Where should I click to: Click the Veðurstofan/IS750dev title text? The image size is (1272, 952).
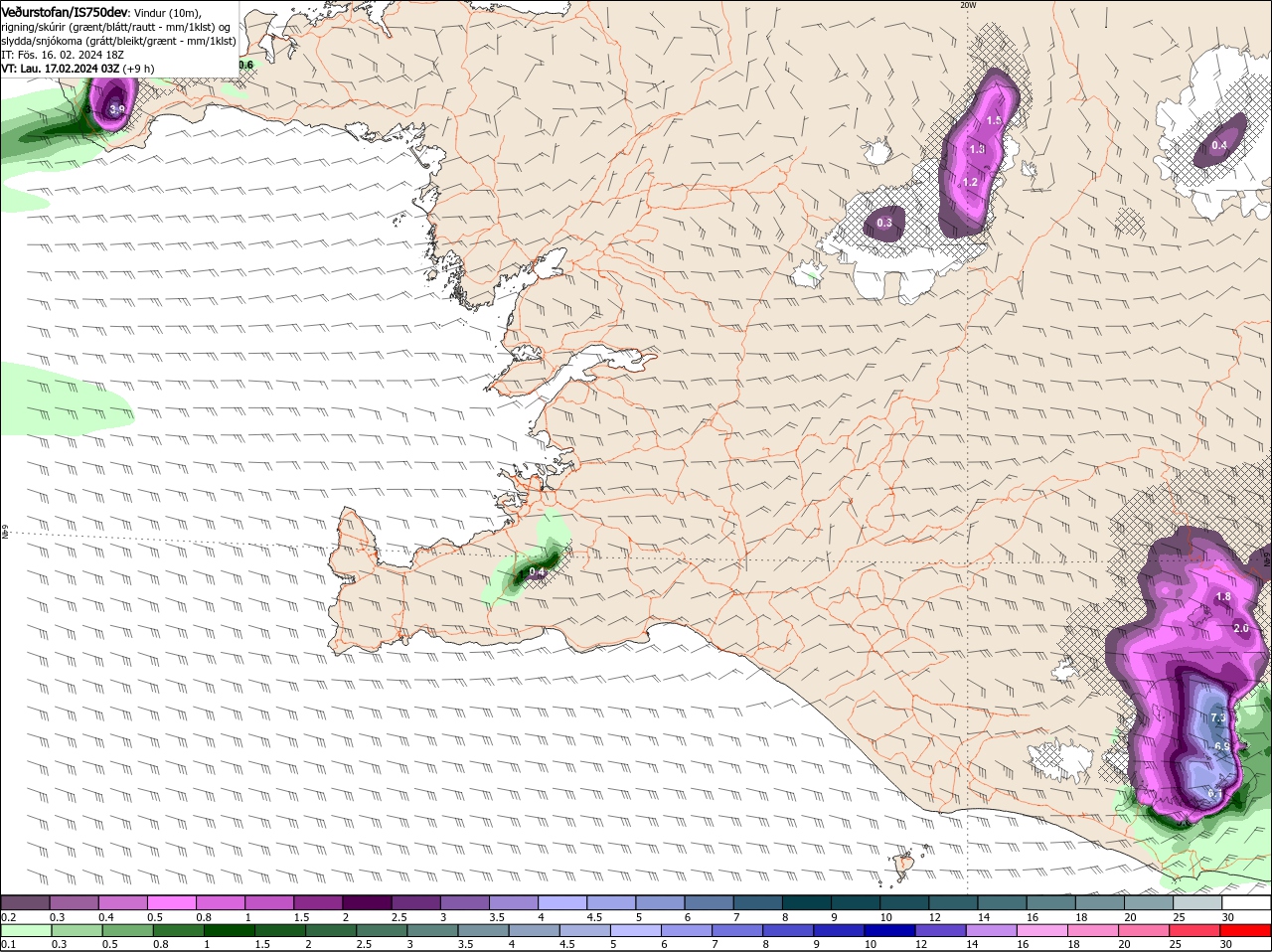coord(65,12)
